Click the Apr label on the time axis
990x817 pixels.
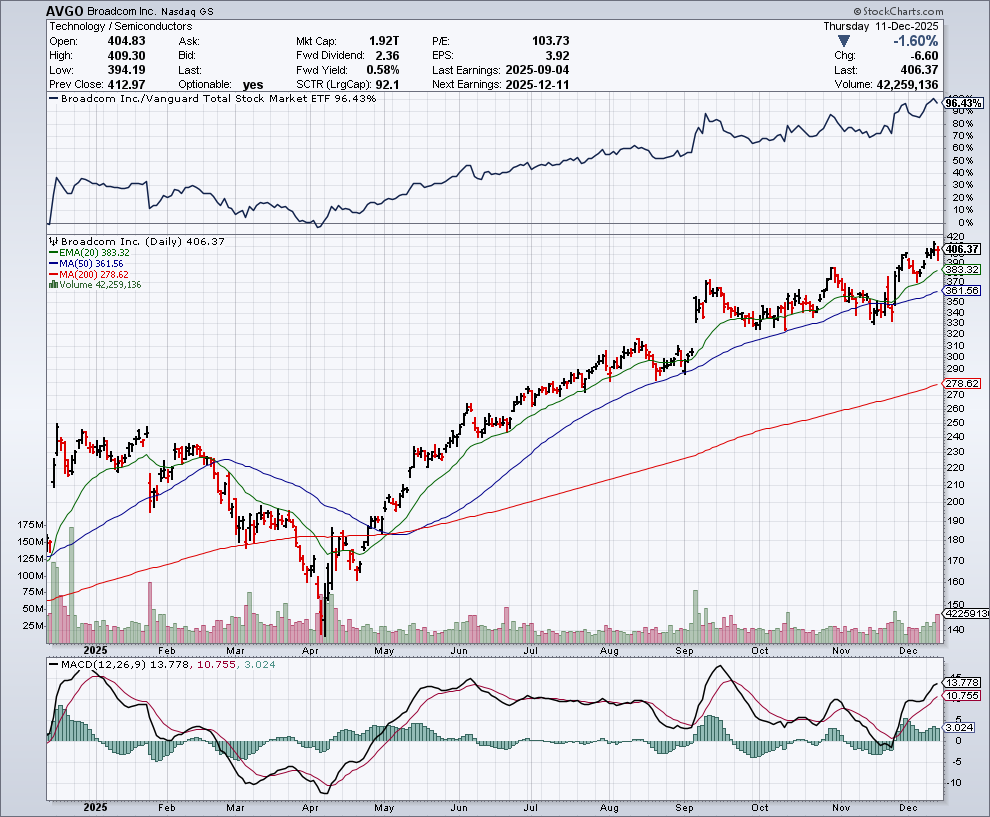click(x=310, y=649)
